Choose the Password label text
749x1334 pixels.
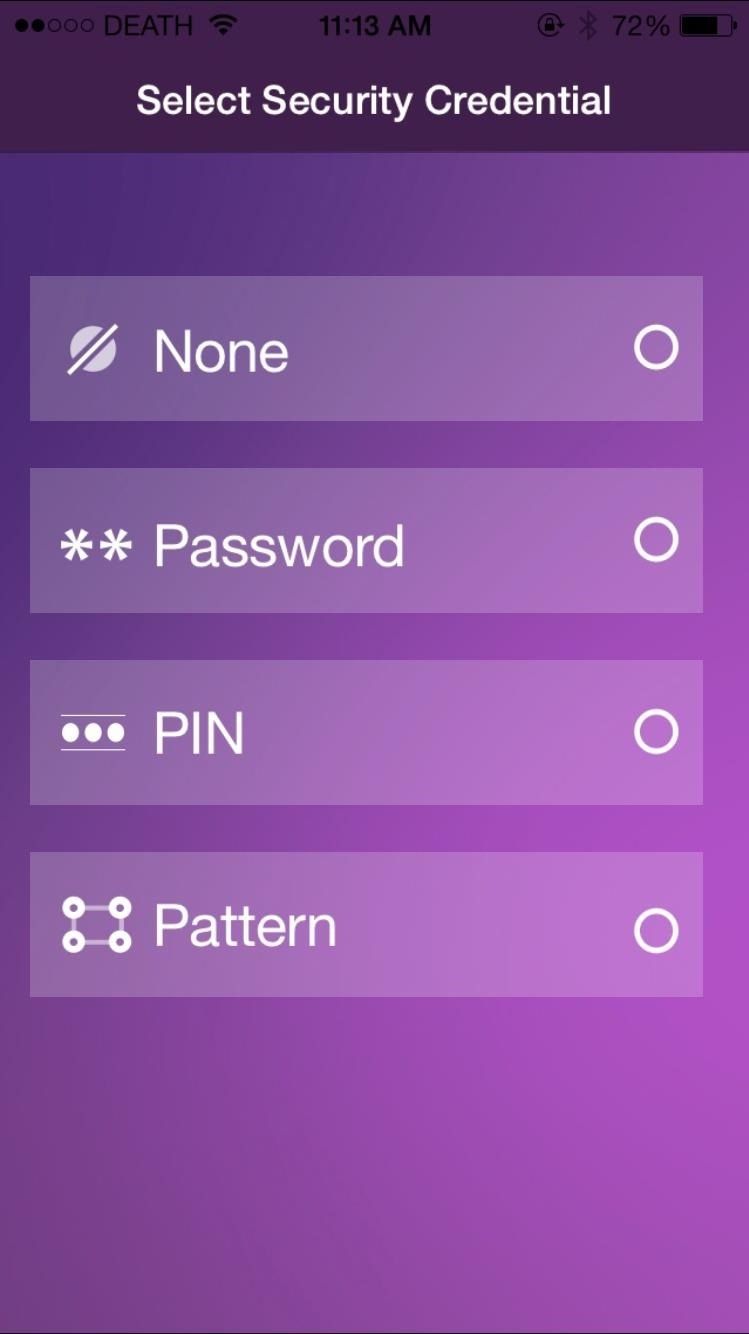point(279,546)
